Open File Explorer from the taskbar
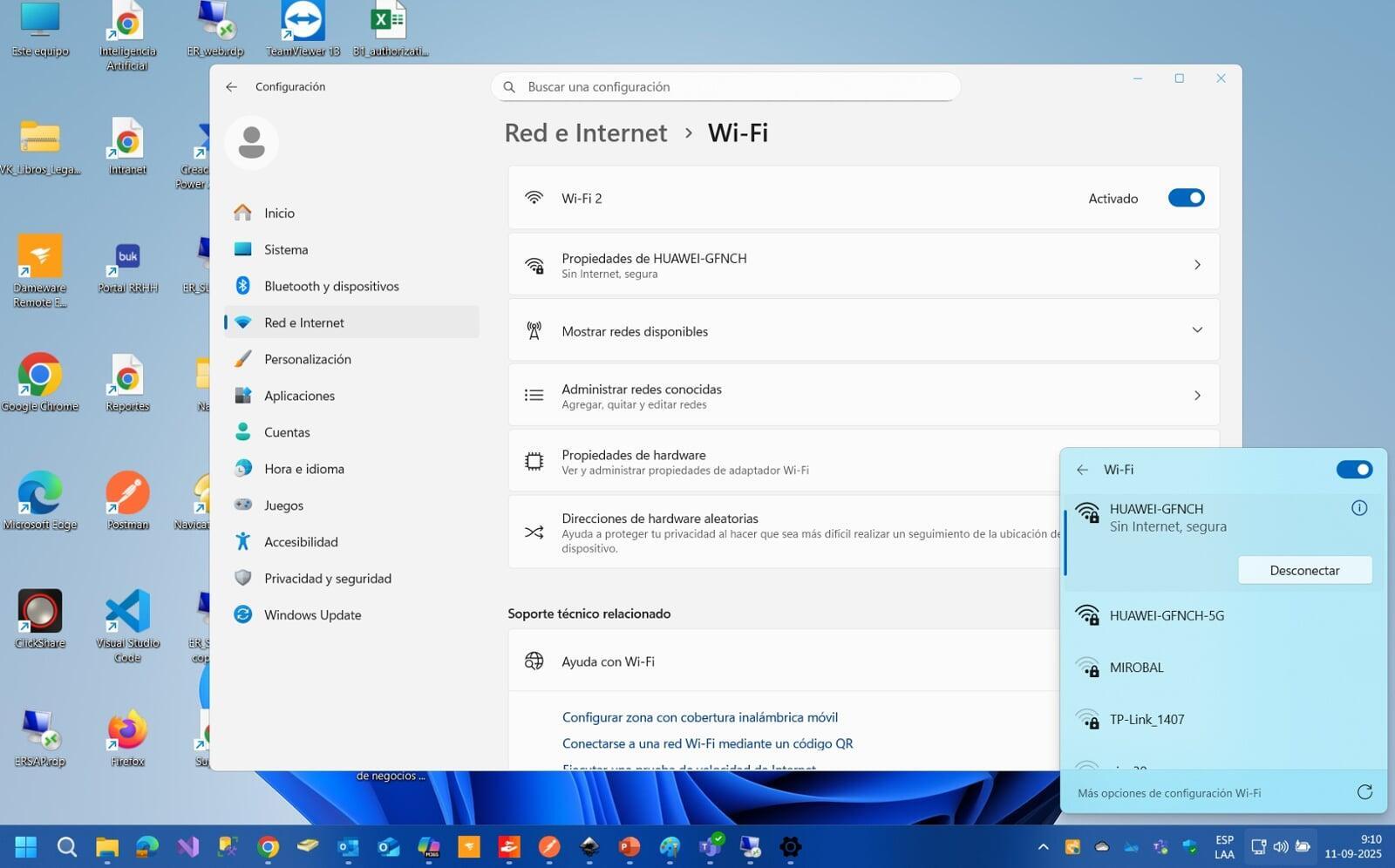The height and width of the screenshot is (868, 1395). click(x=107, y=846)
